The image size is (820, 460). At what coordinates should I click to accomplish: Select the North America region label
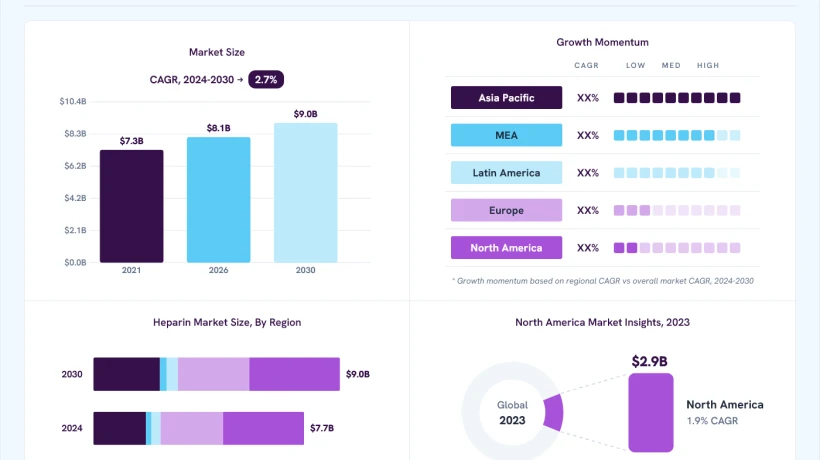click(x=506, y=248)
